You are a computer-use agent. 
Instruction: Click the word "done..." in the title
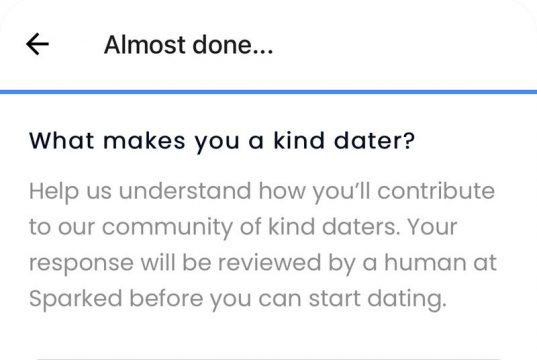pyautogui.click(x=233, y=45)
